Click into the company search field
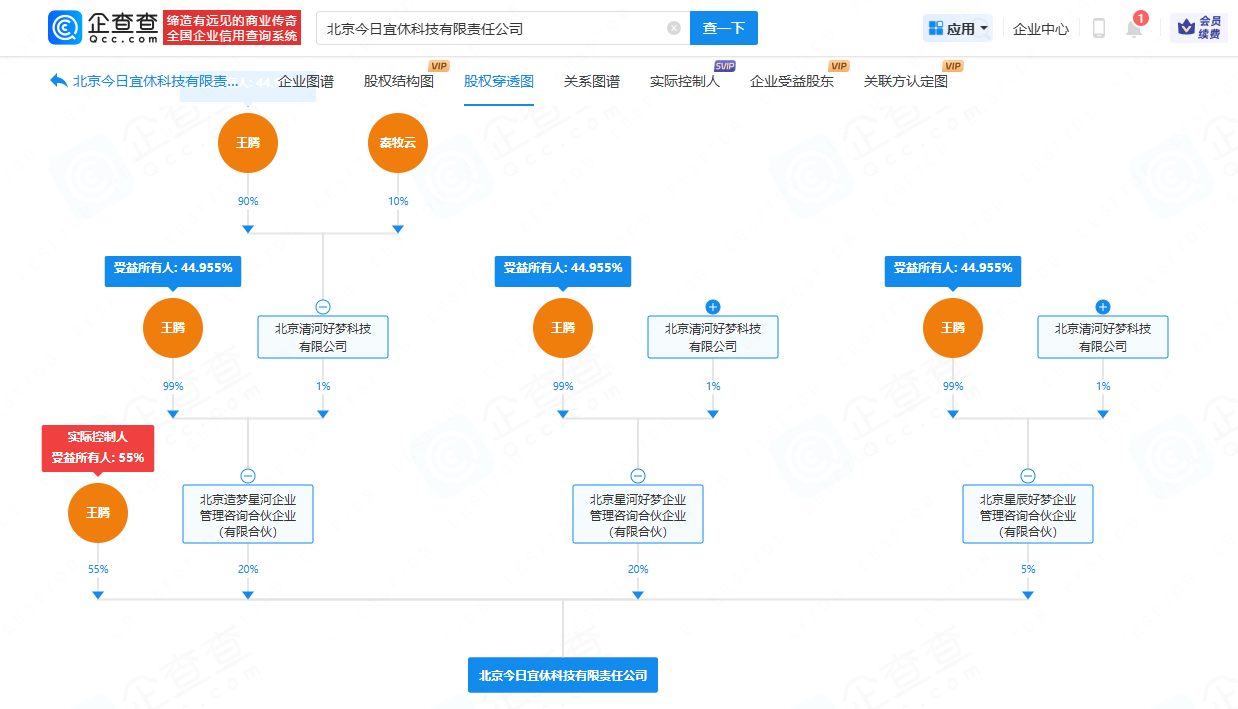 490,28
